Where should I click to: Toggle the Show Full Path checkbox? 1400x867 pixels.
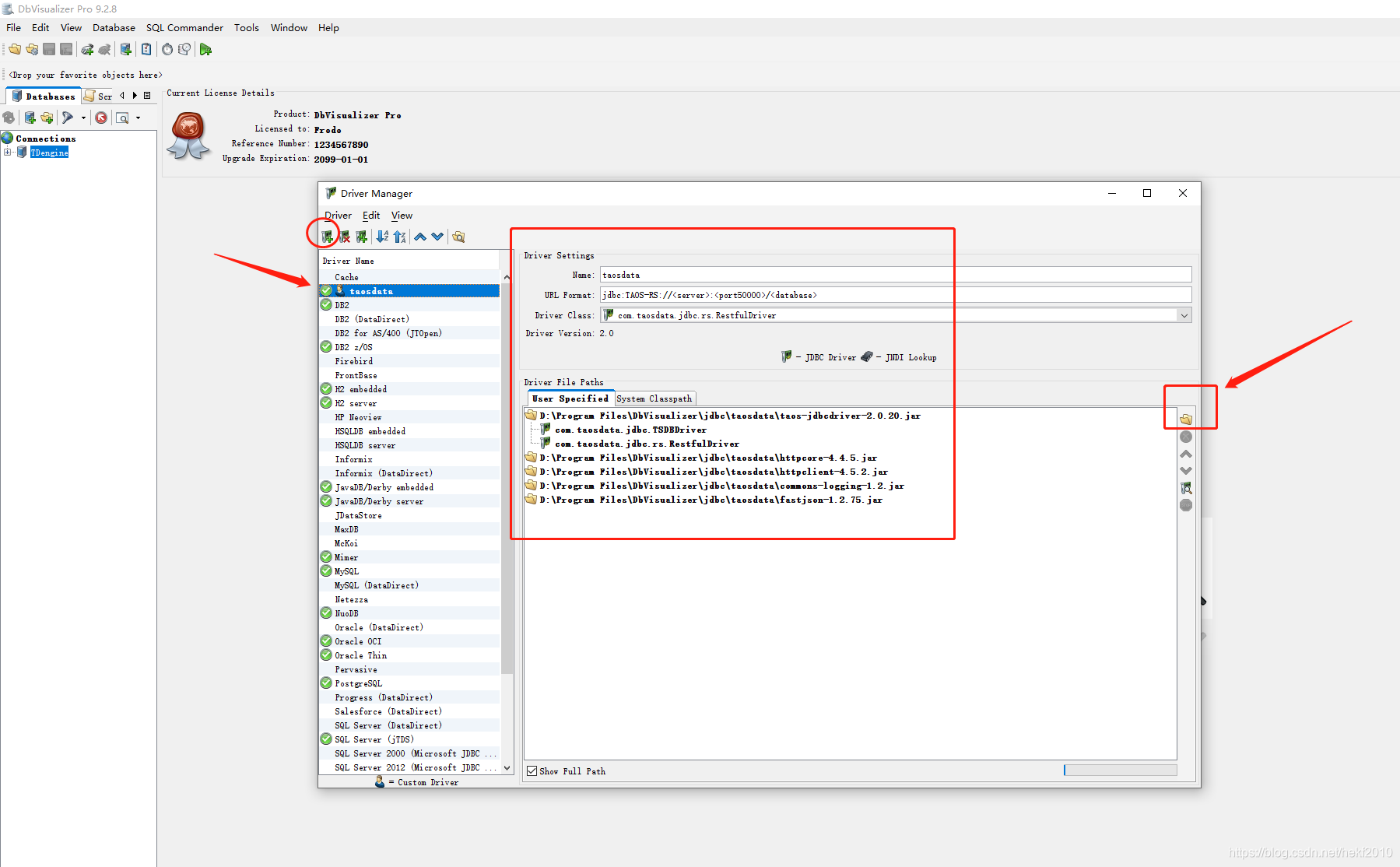(x=532, y=771)
